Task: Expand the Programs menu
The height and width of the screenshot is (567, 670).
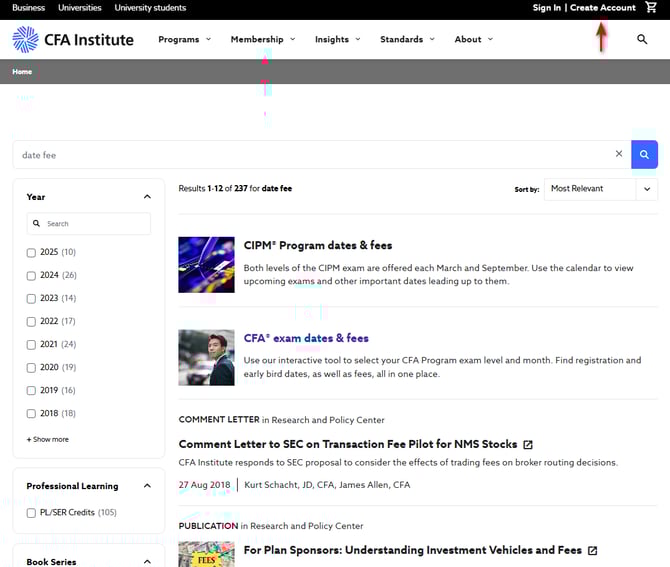Action: pyautogui.click(x=185, y=39)
